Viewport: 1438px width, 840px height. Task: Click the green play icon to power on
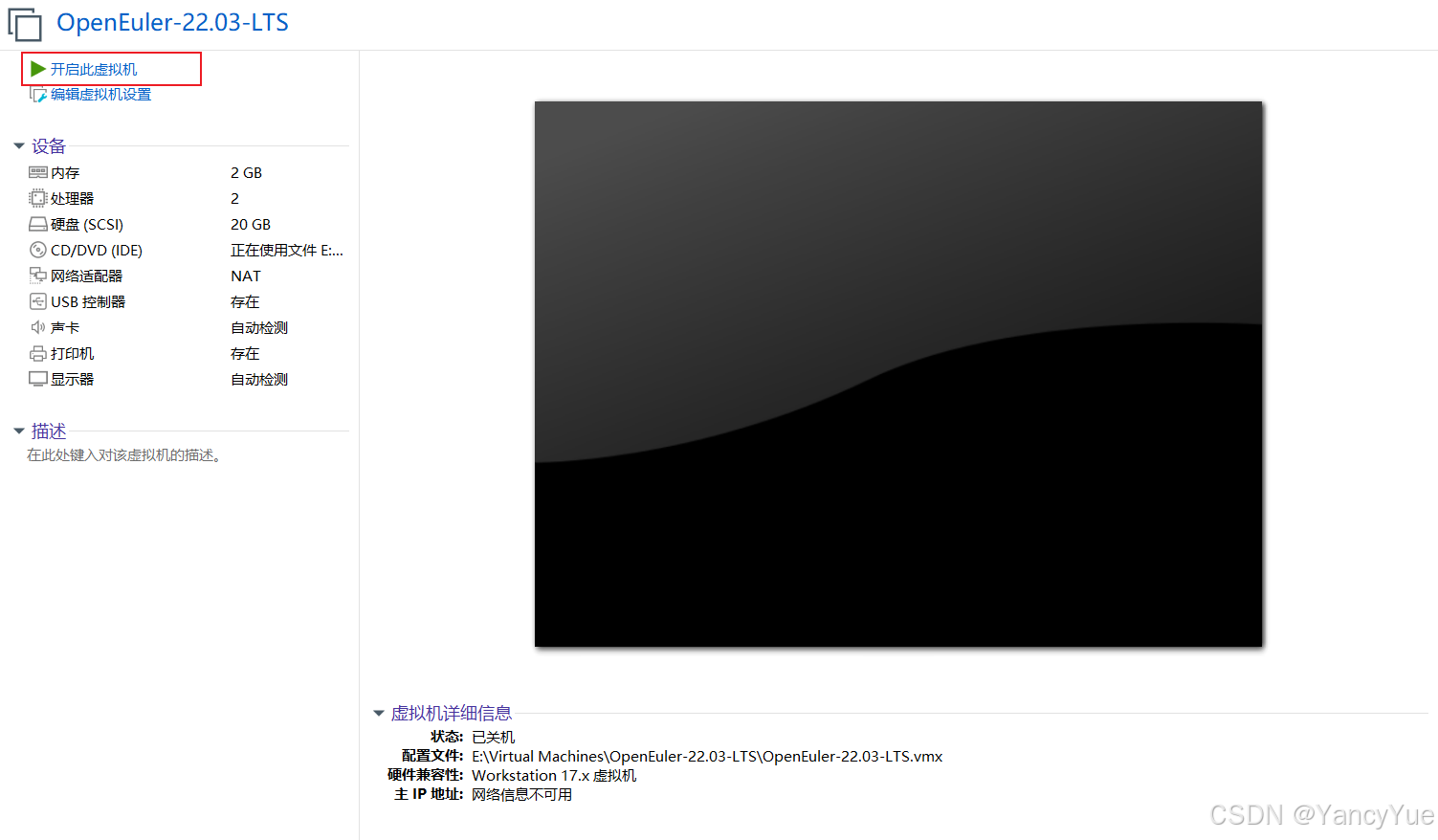36,68
